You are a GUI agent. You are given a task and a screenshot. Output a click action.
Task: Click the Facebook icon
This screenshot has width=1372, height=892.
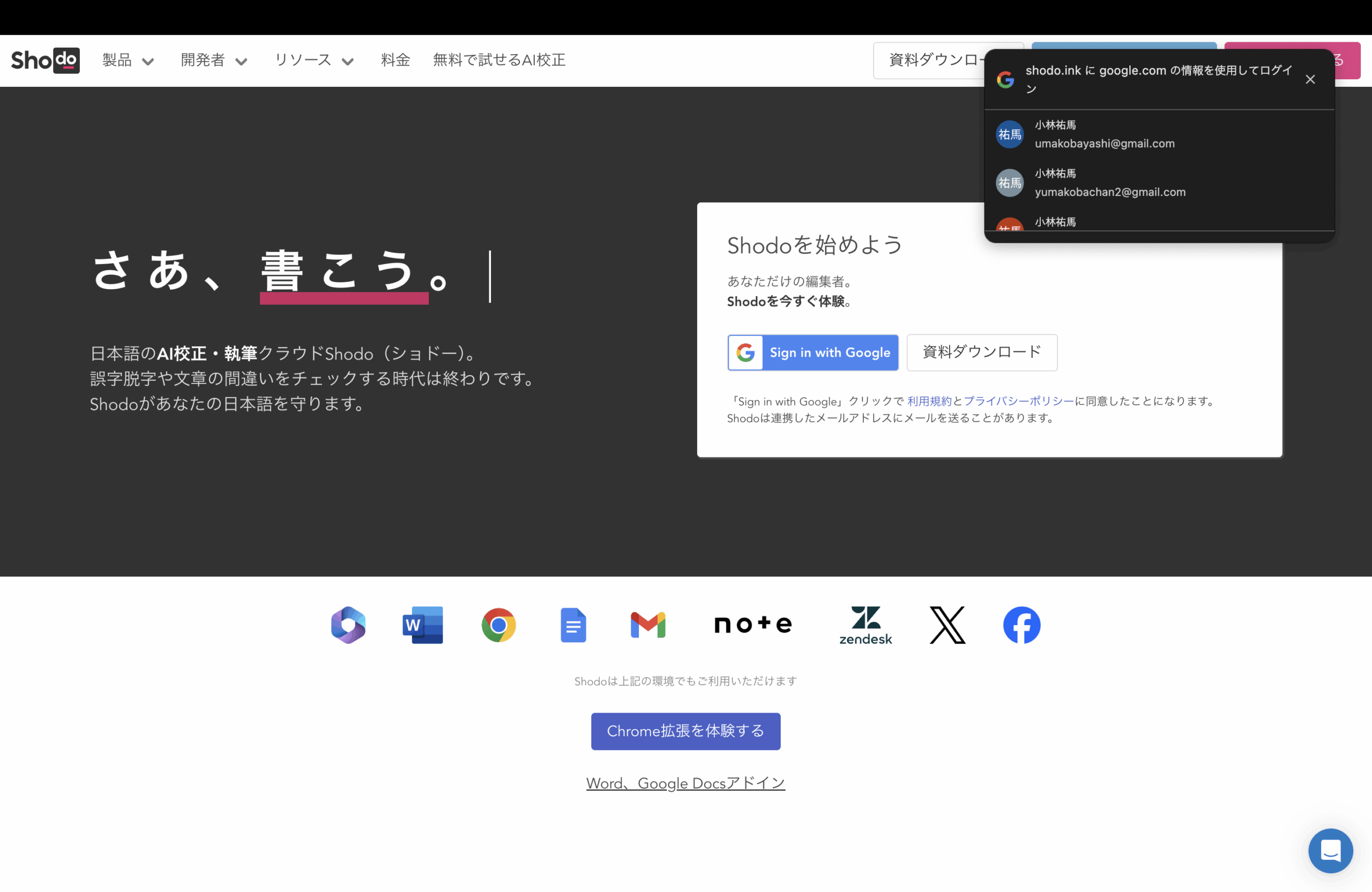click(x=1021, y=625)
